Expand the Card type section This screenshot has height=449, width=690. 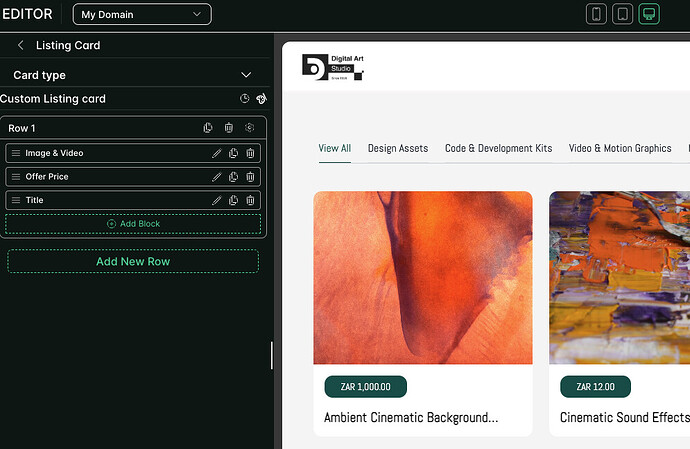pos(246,75)
